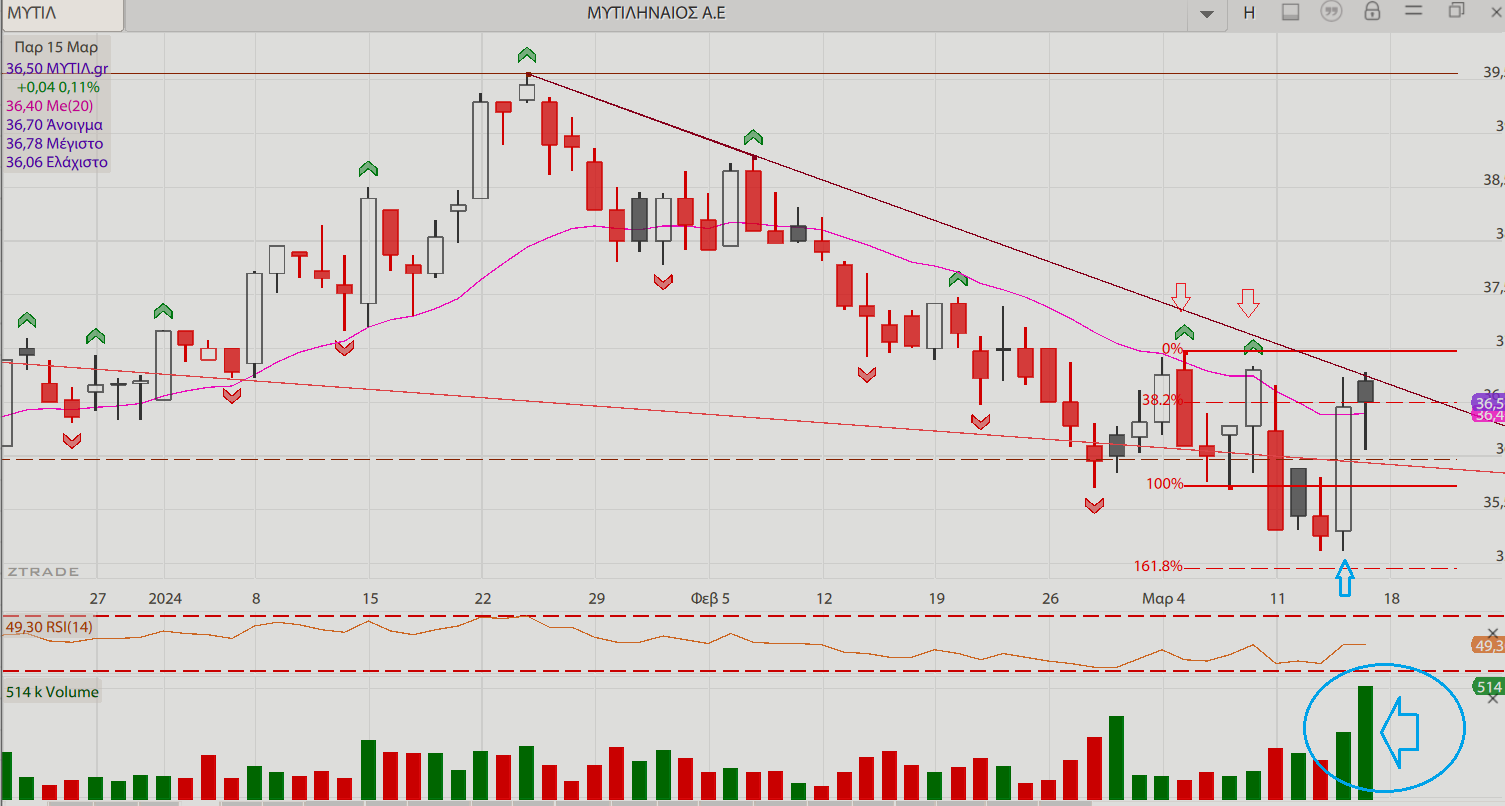Toggle the bottom panel layout icon
Image resolution: width=1505 pixels, height=806 pixels.
coord(1290,12)
